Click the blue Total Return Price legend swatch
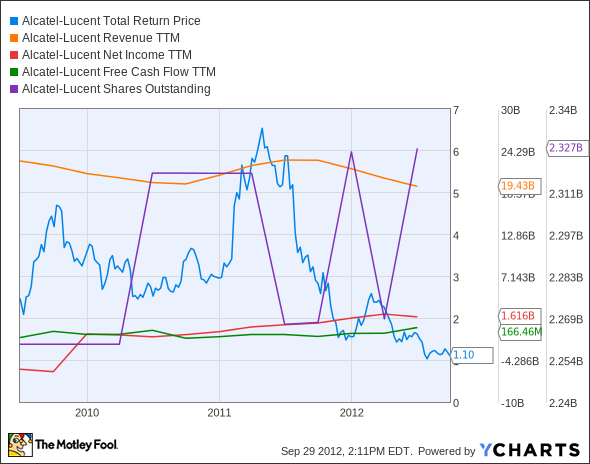590x464 pixels. pos(14,21)
